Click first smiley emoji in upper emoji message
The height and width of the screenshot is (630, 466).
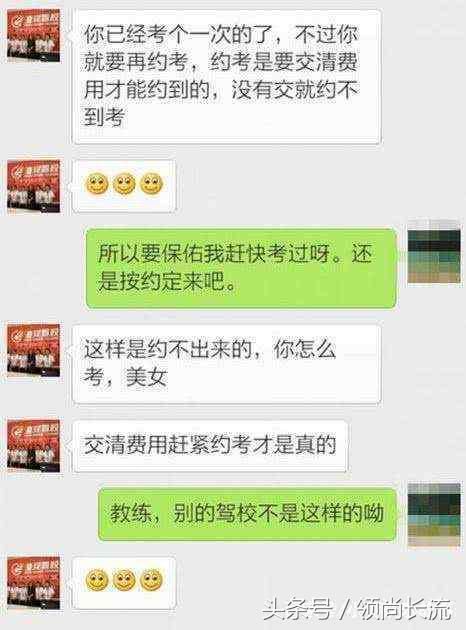(x=96, y=184)
